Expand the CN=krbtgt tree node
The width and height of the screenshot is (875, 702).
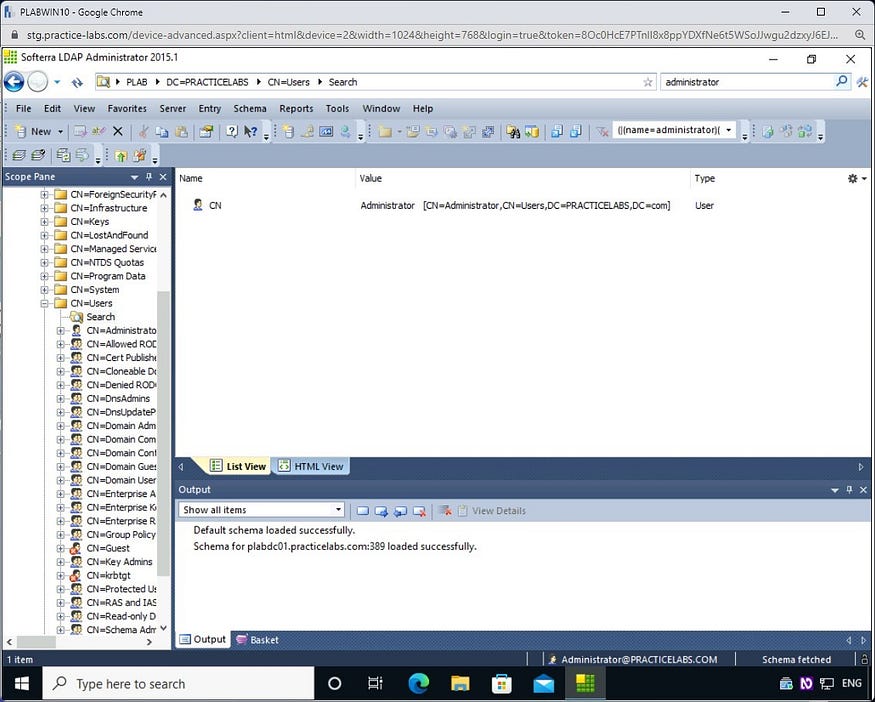60,576
